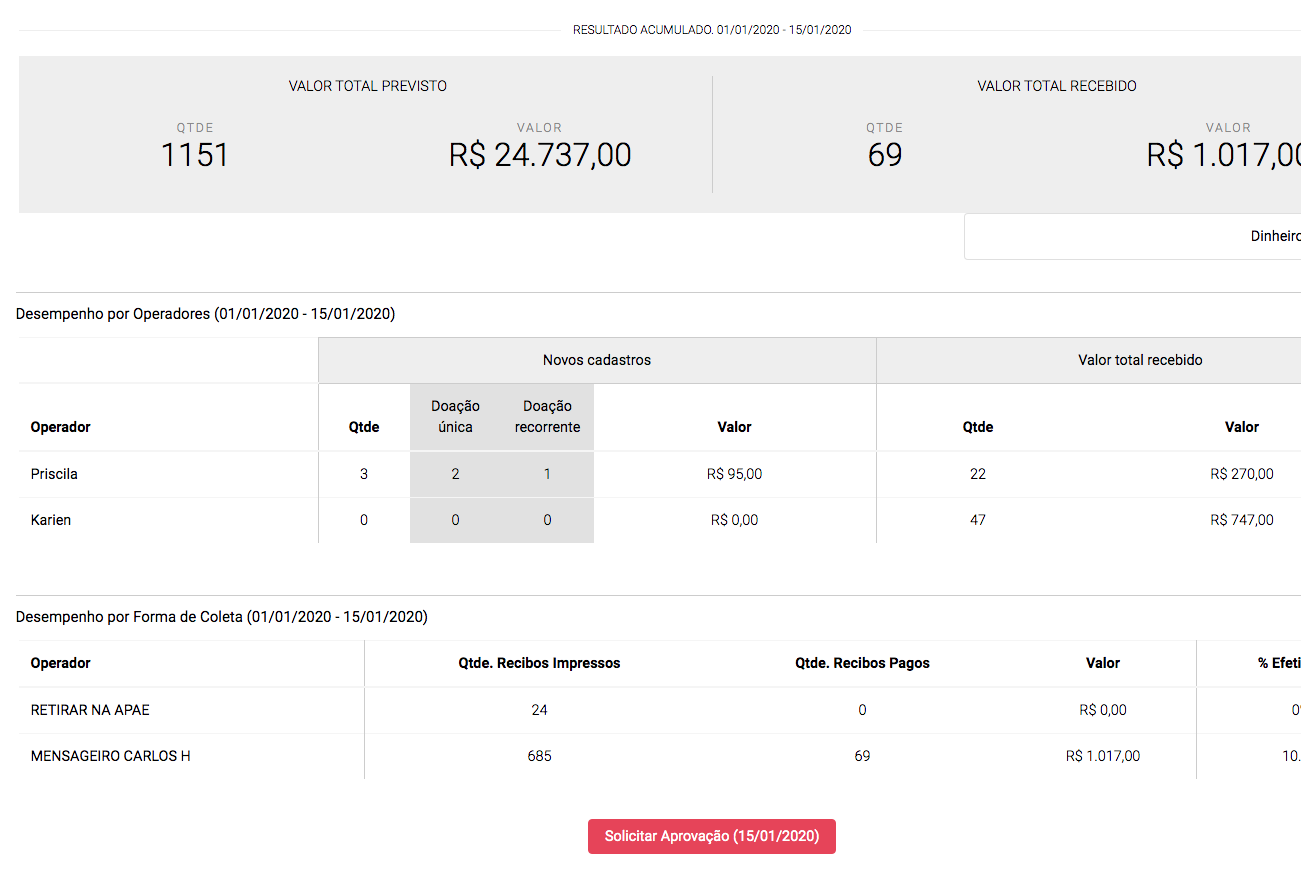Click the Qtde. Recibos Impressos column header

(539, 663)
